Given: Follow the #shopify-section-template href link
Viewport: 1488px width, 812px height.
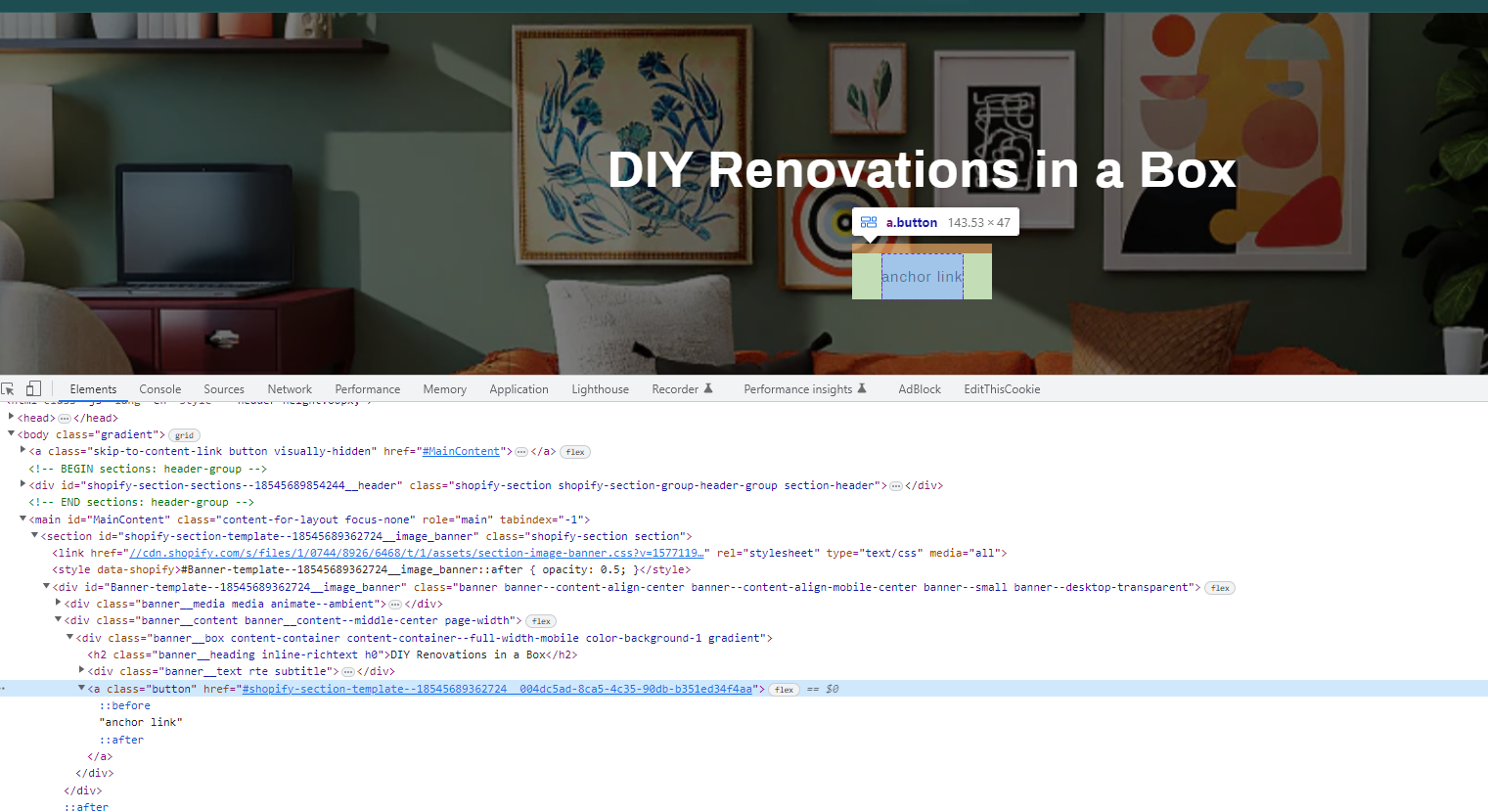Looking at the screenshot, I should [x=497, y=689].
